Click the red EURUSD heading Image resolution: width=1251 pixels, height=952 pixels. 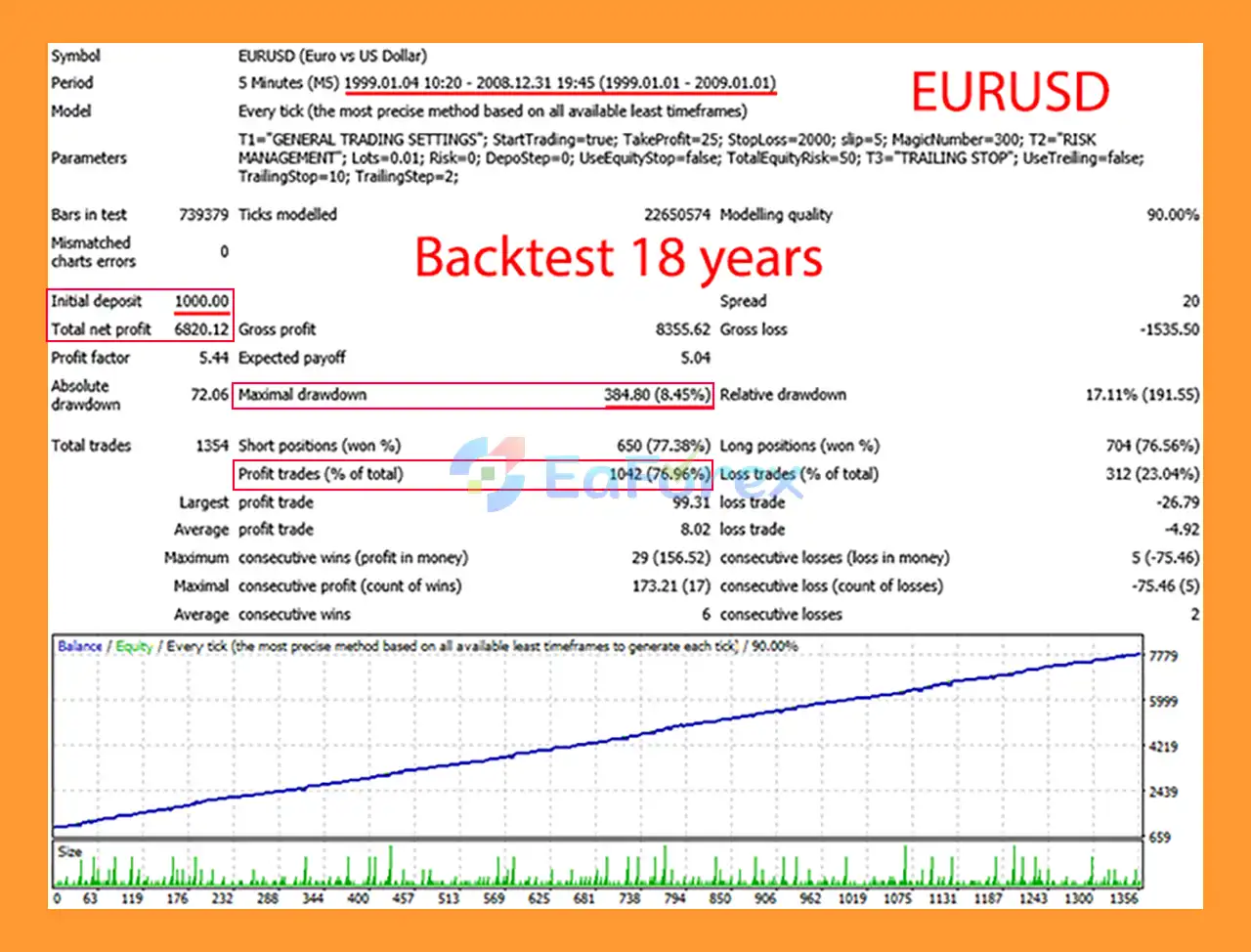tap(1010, 93)
